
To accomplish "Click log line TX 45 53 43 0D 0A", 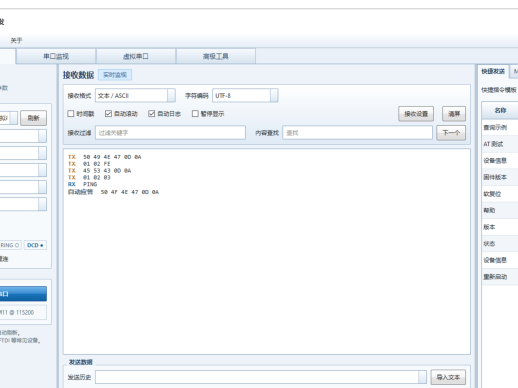I will tap(99, 171).
